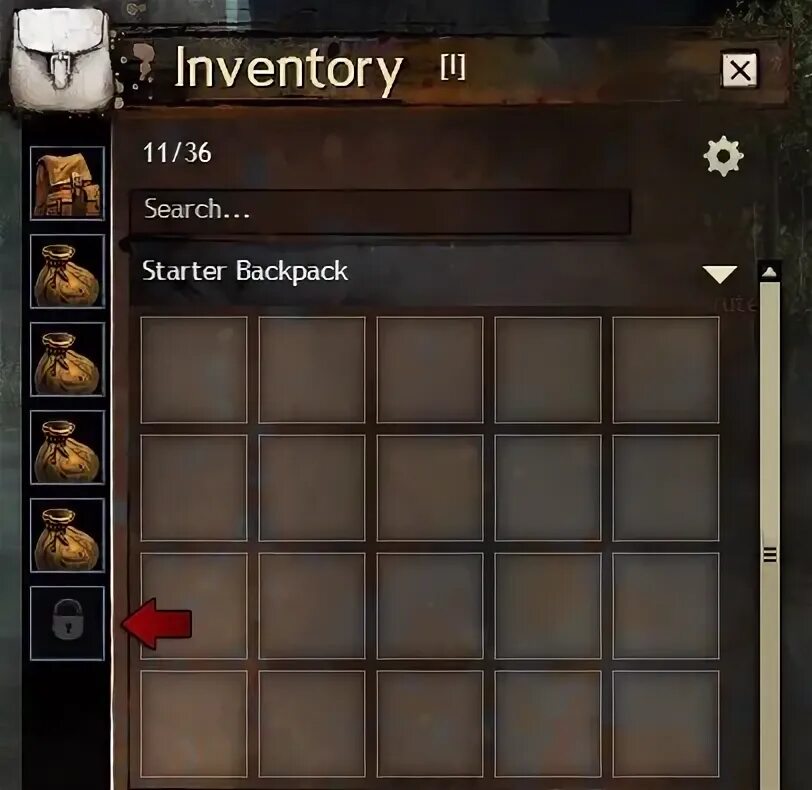This screenshot has height=790, width=812.
Task: Unlock the padlocked bag slot
Action: (x=67, y=623)
